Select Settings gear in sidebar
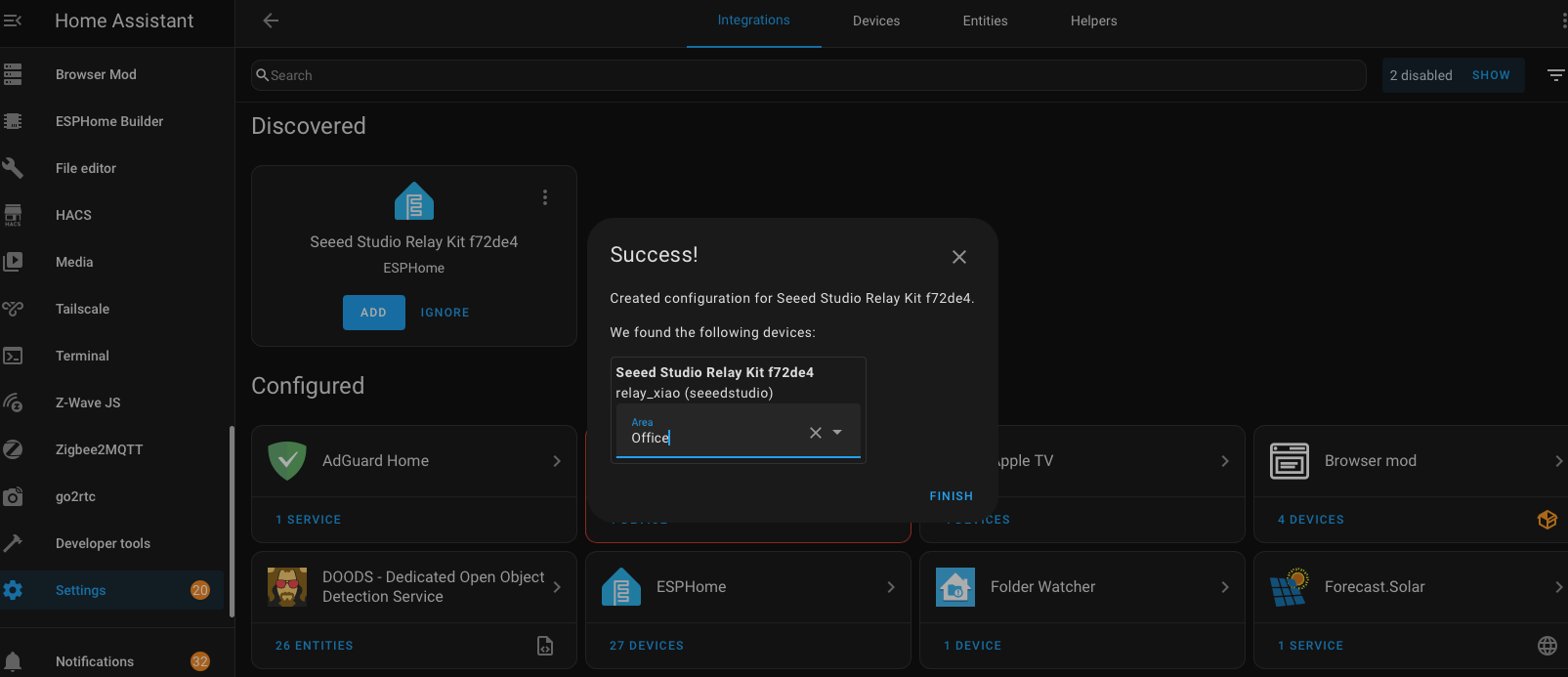Screen dimensions: 1568x677 (13, 590)
